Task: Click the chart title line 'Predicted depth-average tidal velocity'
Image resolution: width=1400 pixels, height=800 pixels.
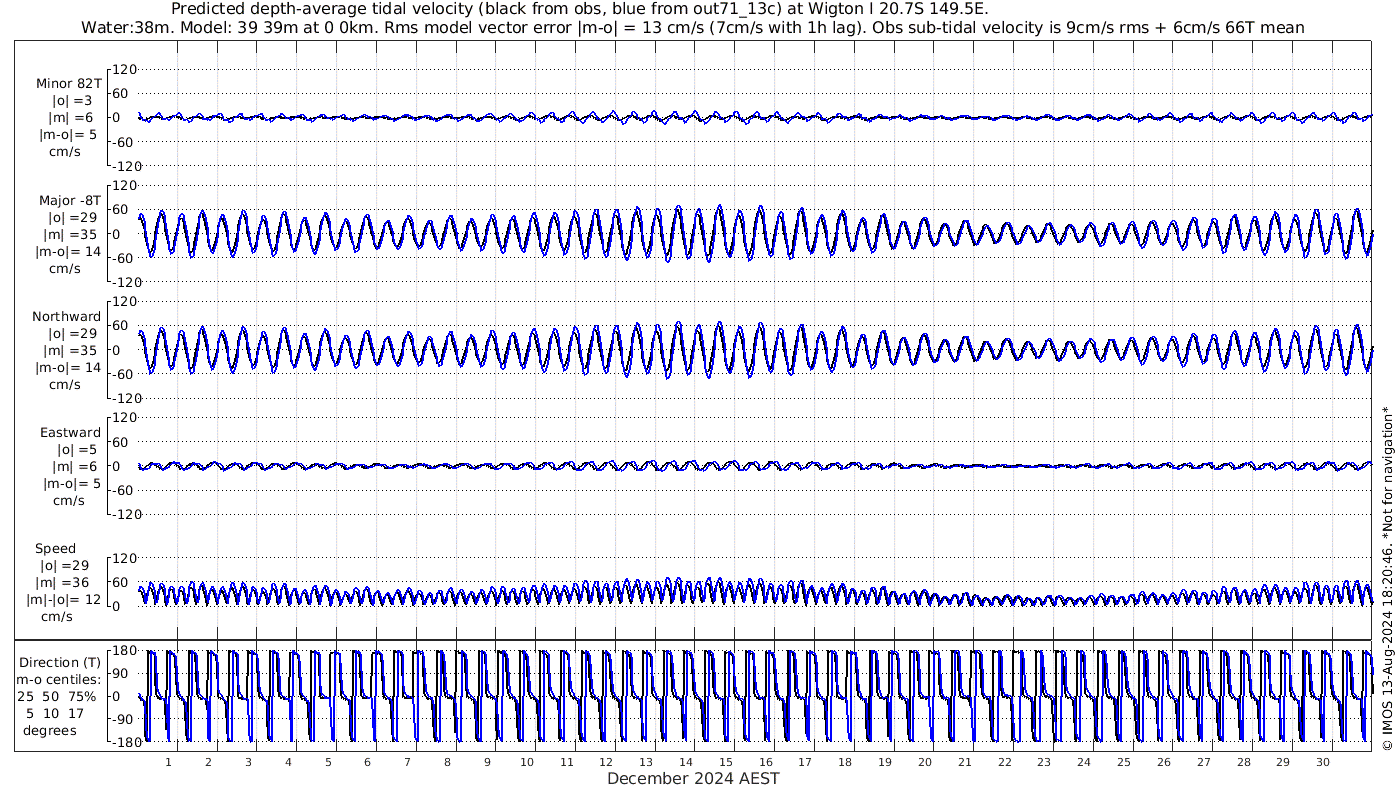Action: (578, 9)
